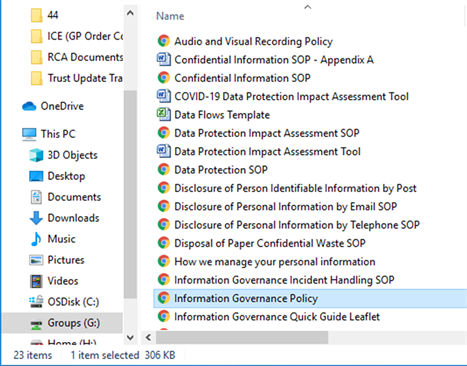Select file Confidential Information SOP - Appendix A

tap(274, 60)
